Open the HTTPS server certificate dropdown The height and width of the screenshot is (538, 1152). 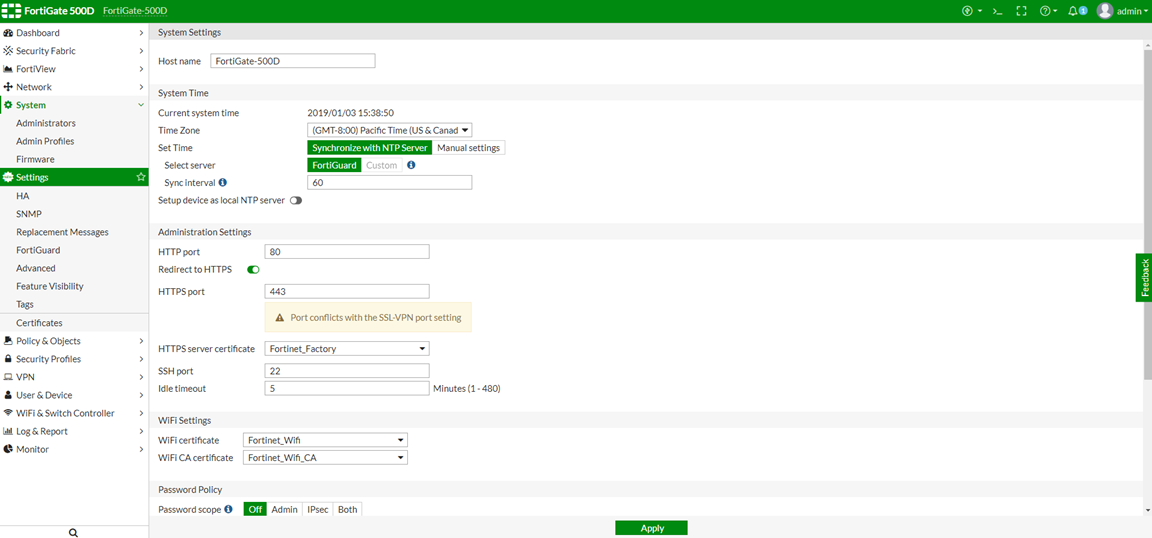pos(347,348)
